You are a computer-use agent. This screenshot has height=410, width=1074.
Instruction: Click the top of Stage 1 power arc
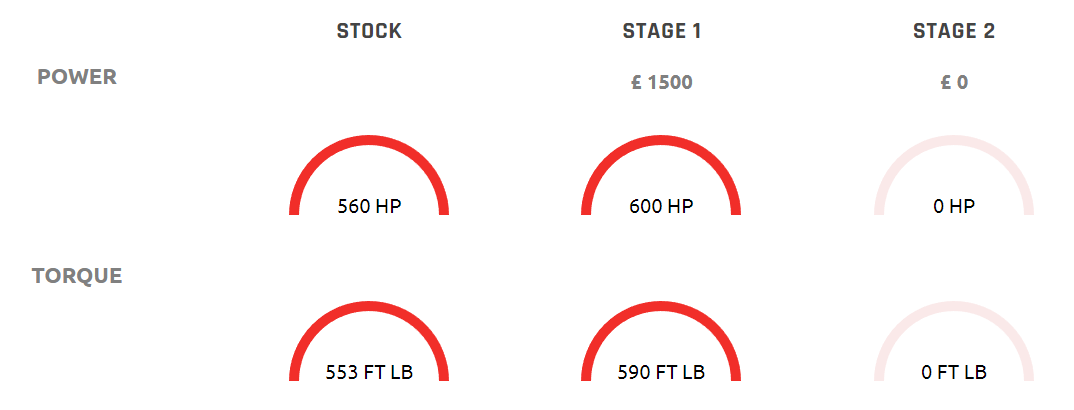(x=661, y=140)
